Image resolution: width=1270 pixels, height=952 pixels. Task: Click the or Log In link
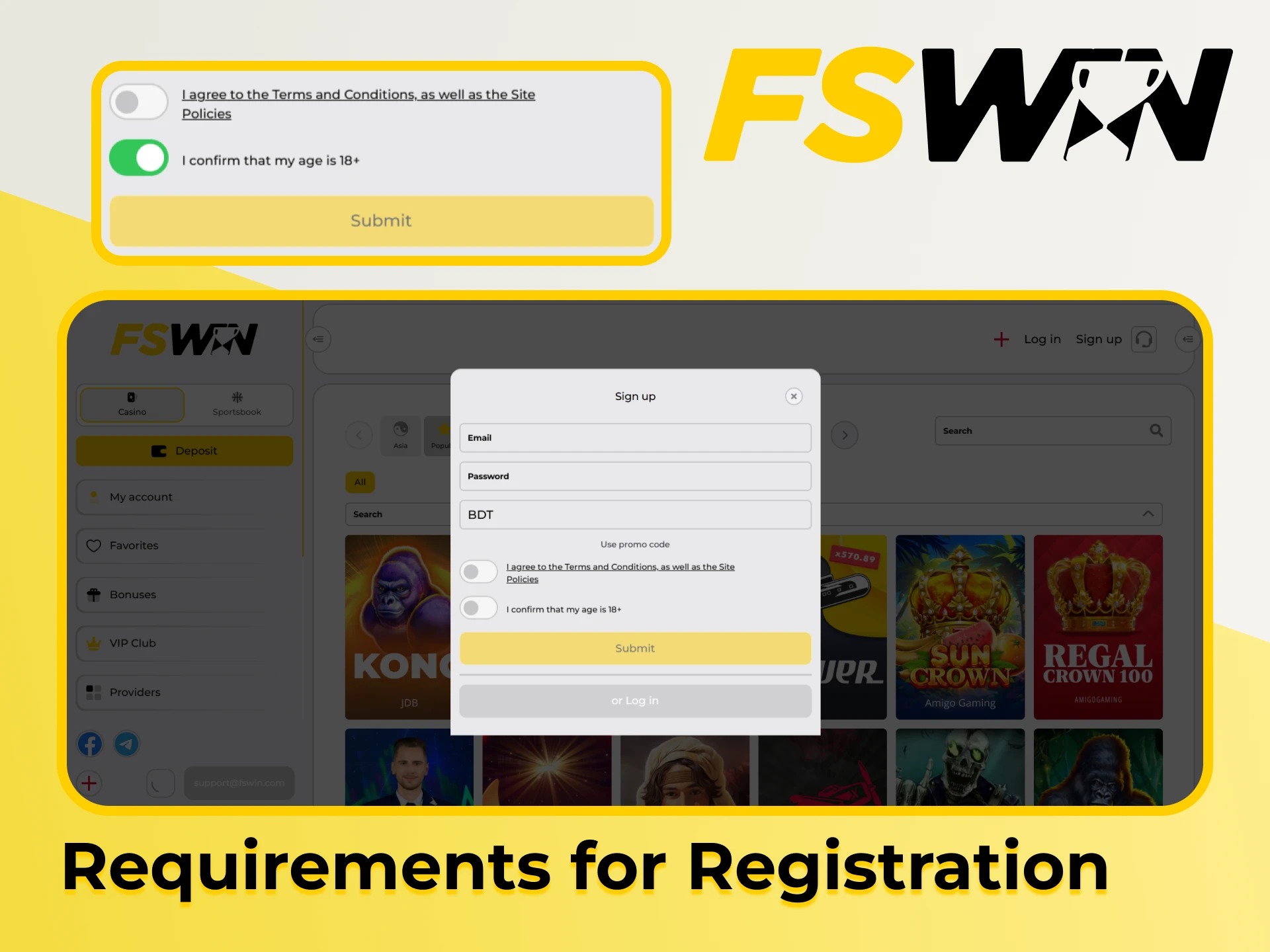click(x=635, y=700)
